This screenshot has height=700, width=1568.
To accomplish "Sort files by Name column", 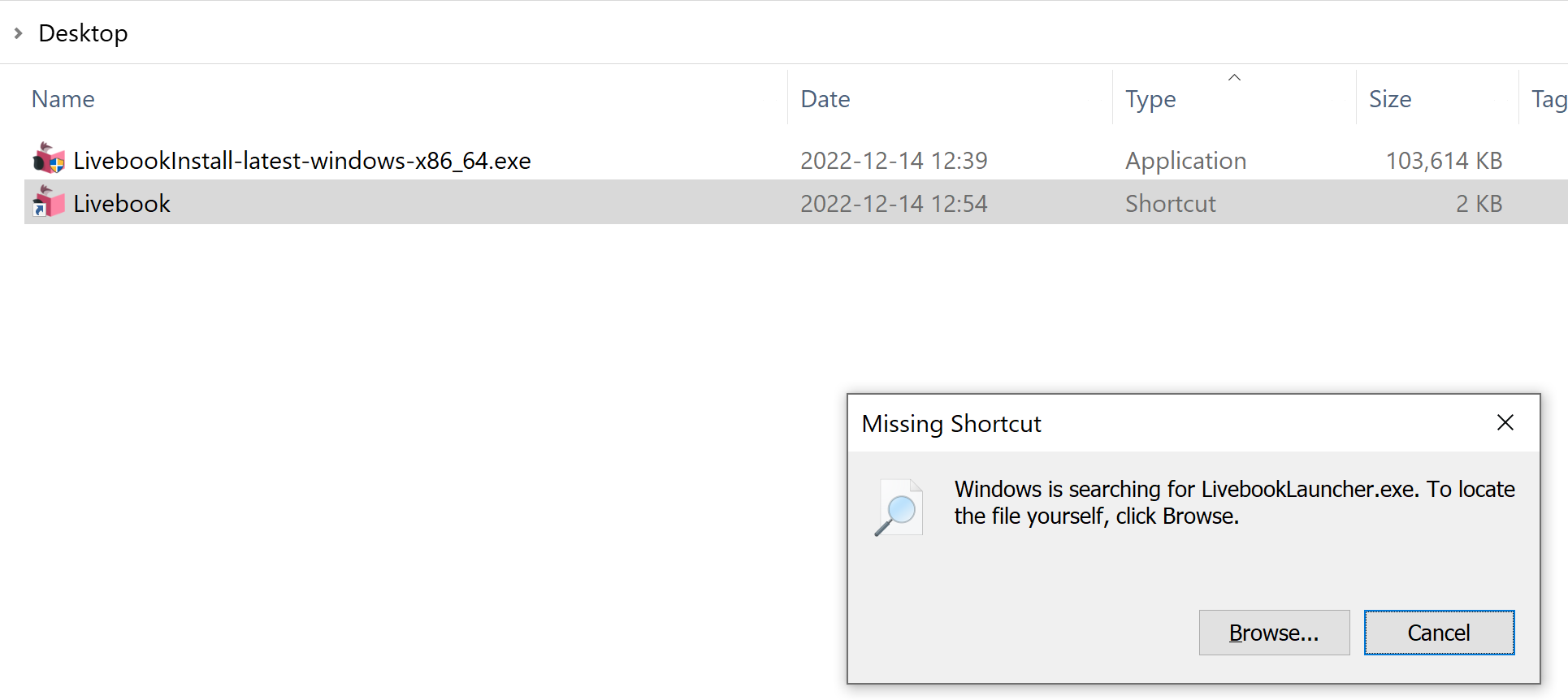I will [x=63, y=99].
